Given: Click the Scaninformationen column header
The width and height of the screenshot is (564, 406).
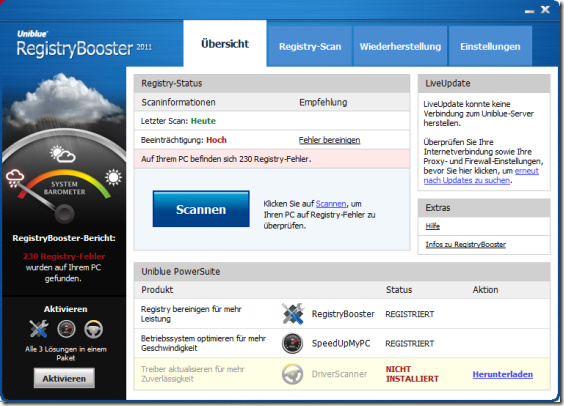Looking at the screenshot, I should pos(178,102).
